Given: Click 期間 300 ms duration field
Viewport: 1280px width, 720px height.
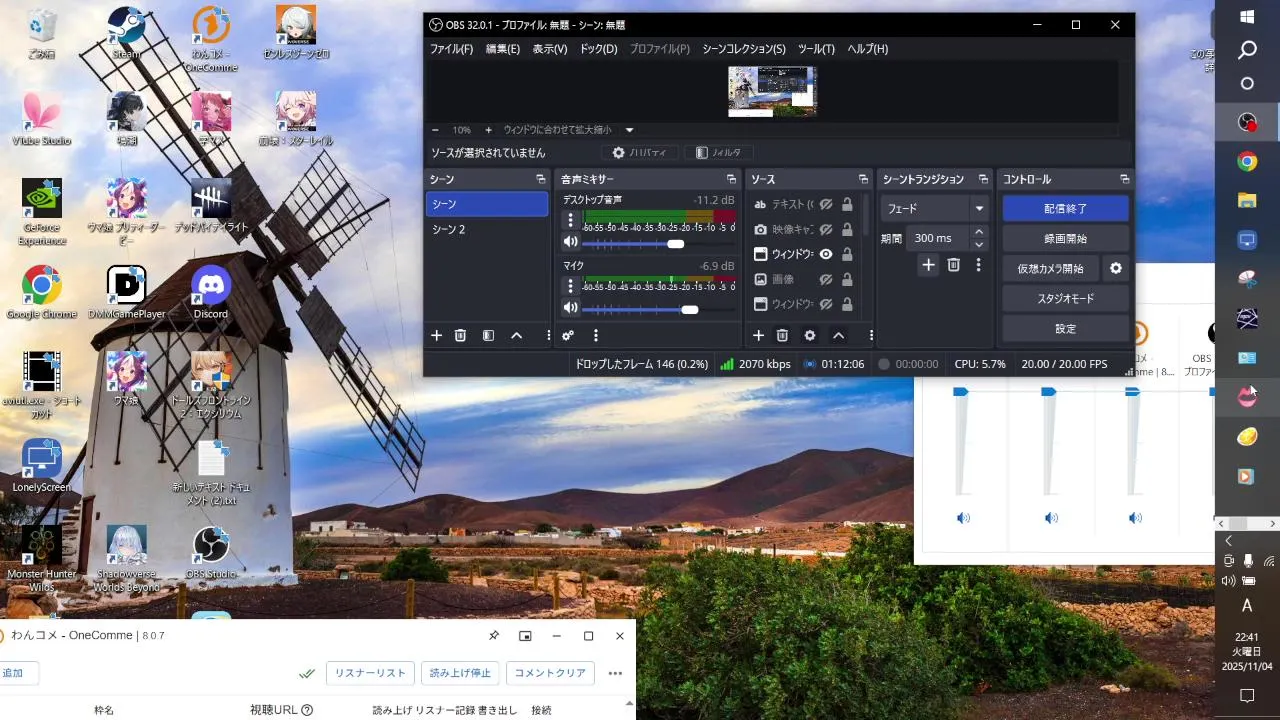Looking at the screenshot, I should [939, 238].
